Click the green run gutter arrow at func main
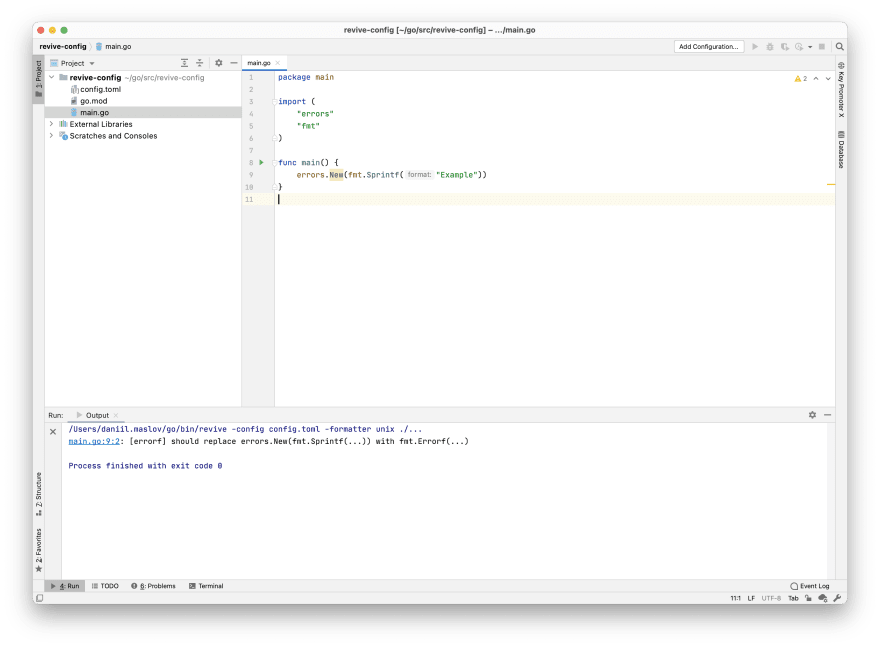This screenshot has height=647, width=880. point(262,162)
